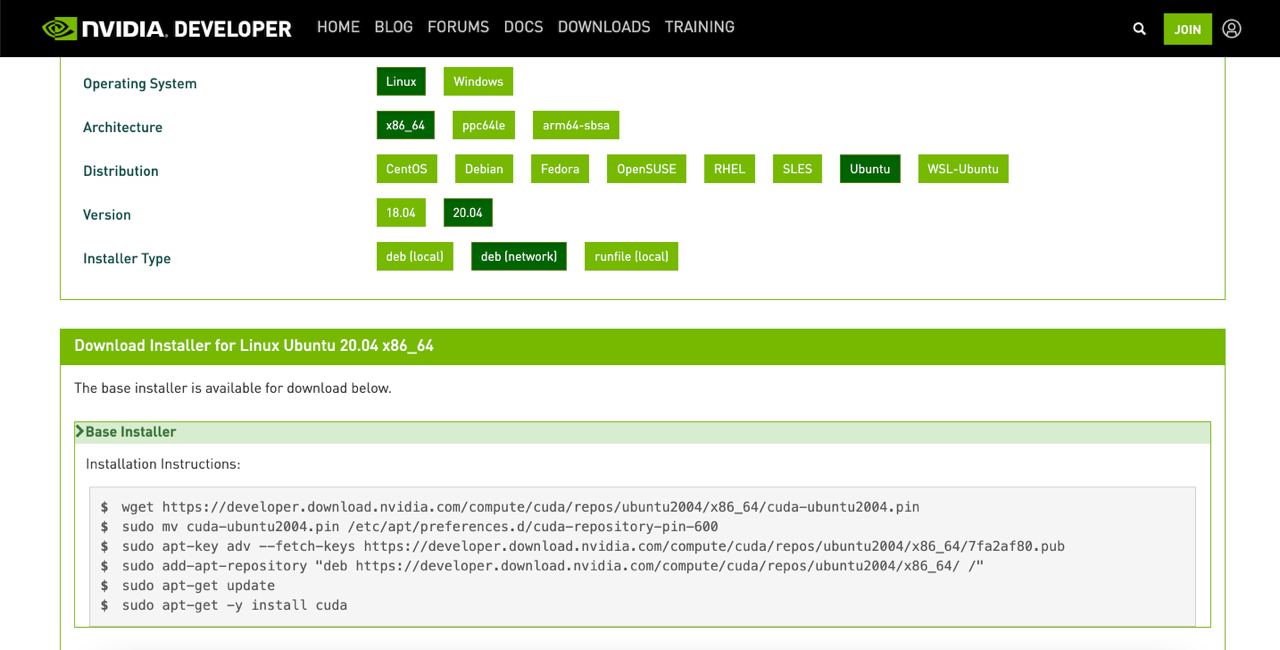Click the sudo apt-get update command

[x=198, y=586]
